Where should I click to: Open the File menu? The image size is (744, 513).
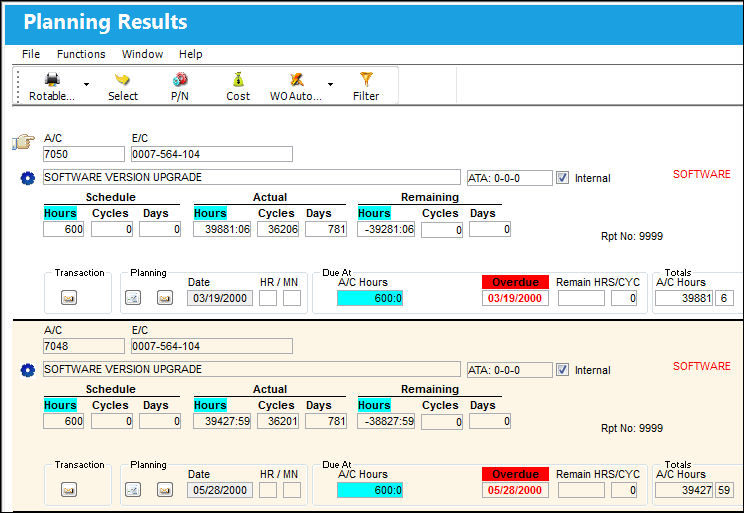click(31, 54)
